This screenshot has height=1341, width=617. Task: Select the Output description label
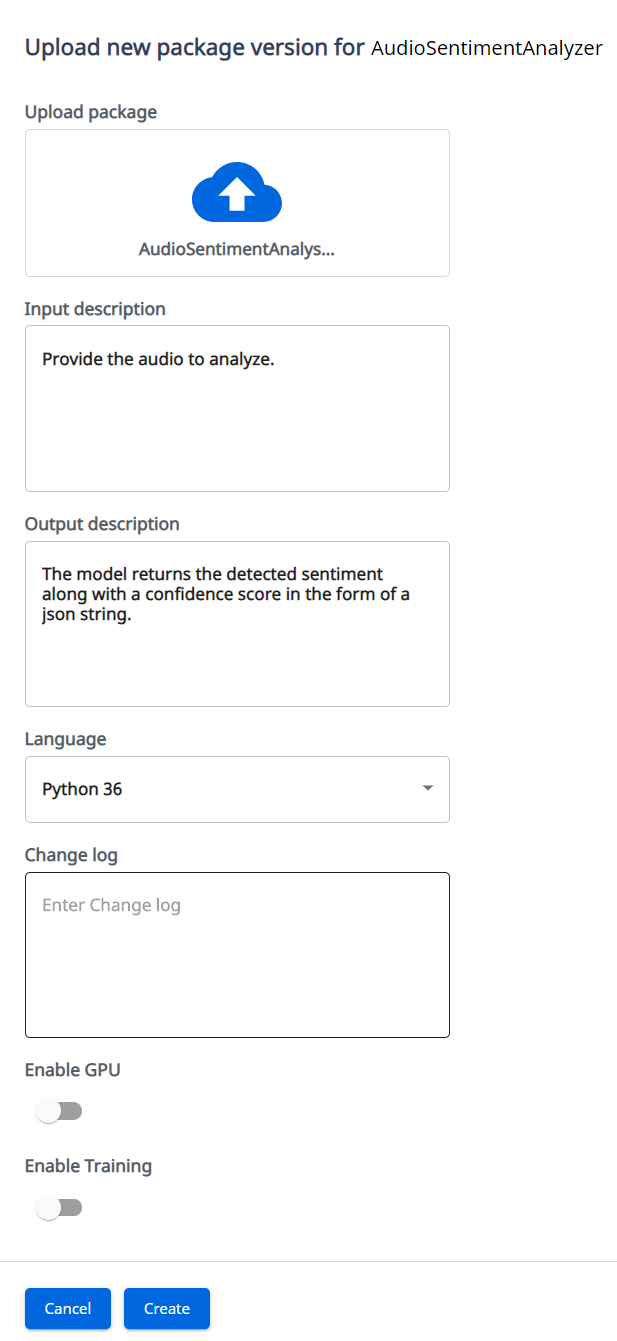tap(102, 524)
